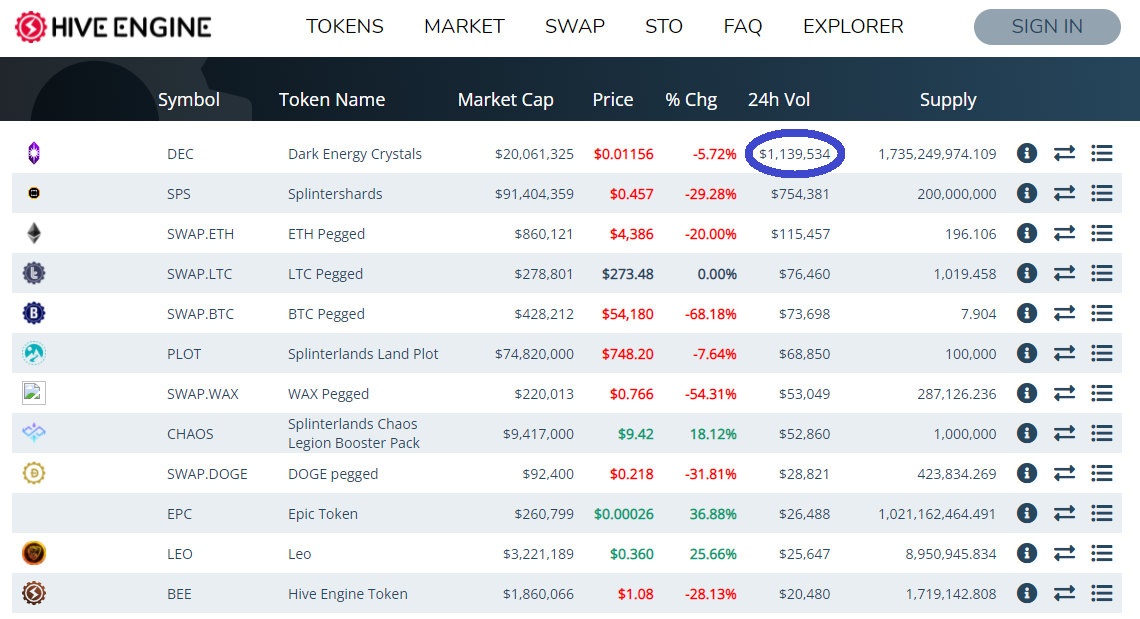
Task: Open the list icon for PLOT
Action: [1101, 354]
